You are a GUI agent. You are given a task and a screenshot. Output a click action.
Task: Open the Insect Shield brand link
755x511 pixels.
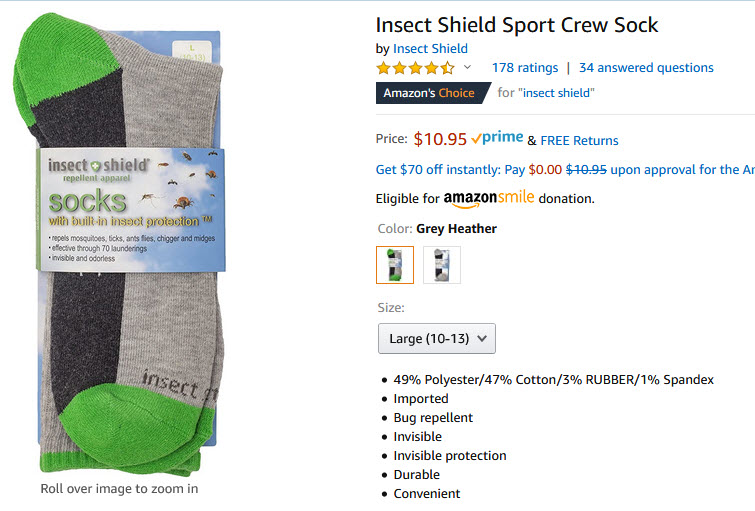click(430, 48)
